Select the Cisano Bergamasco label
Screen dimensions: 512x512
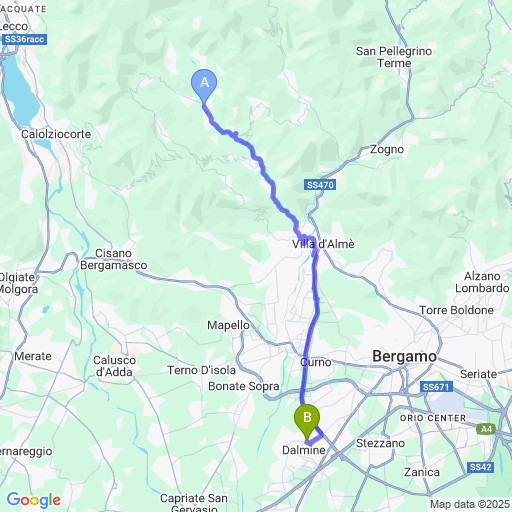click(114, 259)
